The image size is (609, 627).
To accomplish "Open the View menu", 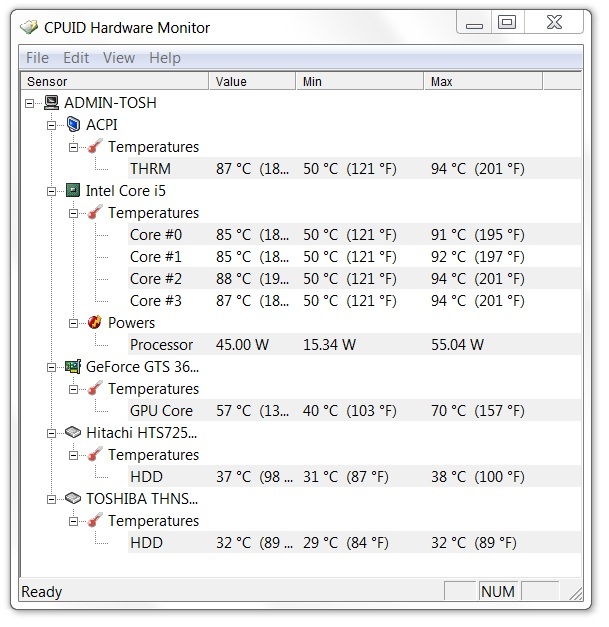I will (x=119, y=58).
